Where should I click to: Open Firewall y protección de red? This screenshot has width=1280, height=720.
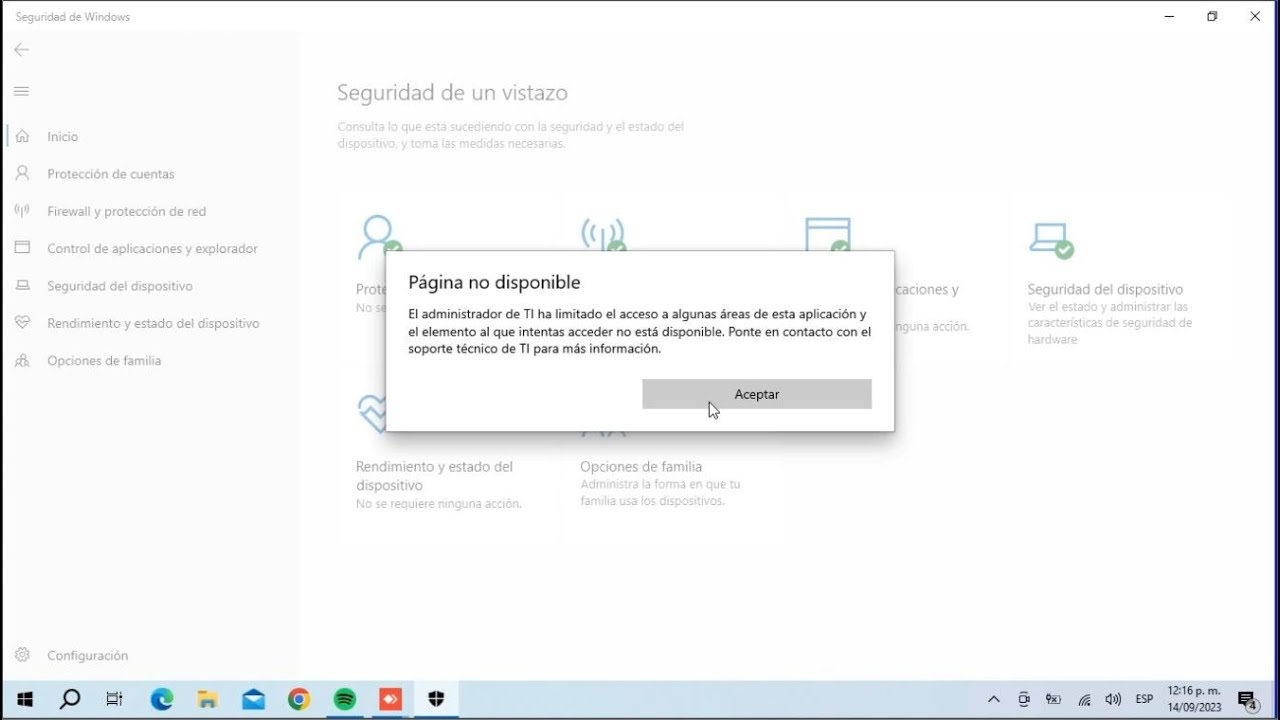point(126,211)
